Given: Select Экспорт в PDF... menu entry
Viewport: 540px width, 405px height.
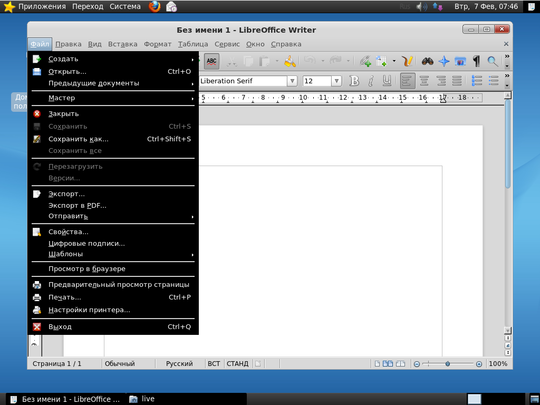Looking at the screenshot, I should point(113,206).
